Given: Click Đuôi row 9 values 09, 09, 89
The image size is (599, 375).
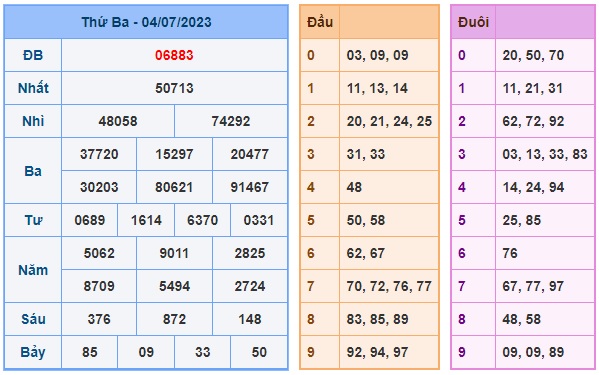Looking at the screenshot, I should point(533,352).
